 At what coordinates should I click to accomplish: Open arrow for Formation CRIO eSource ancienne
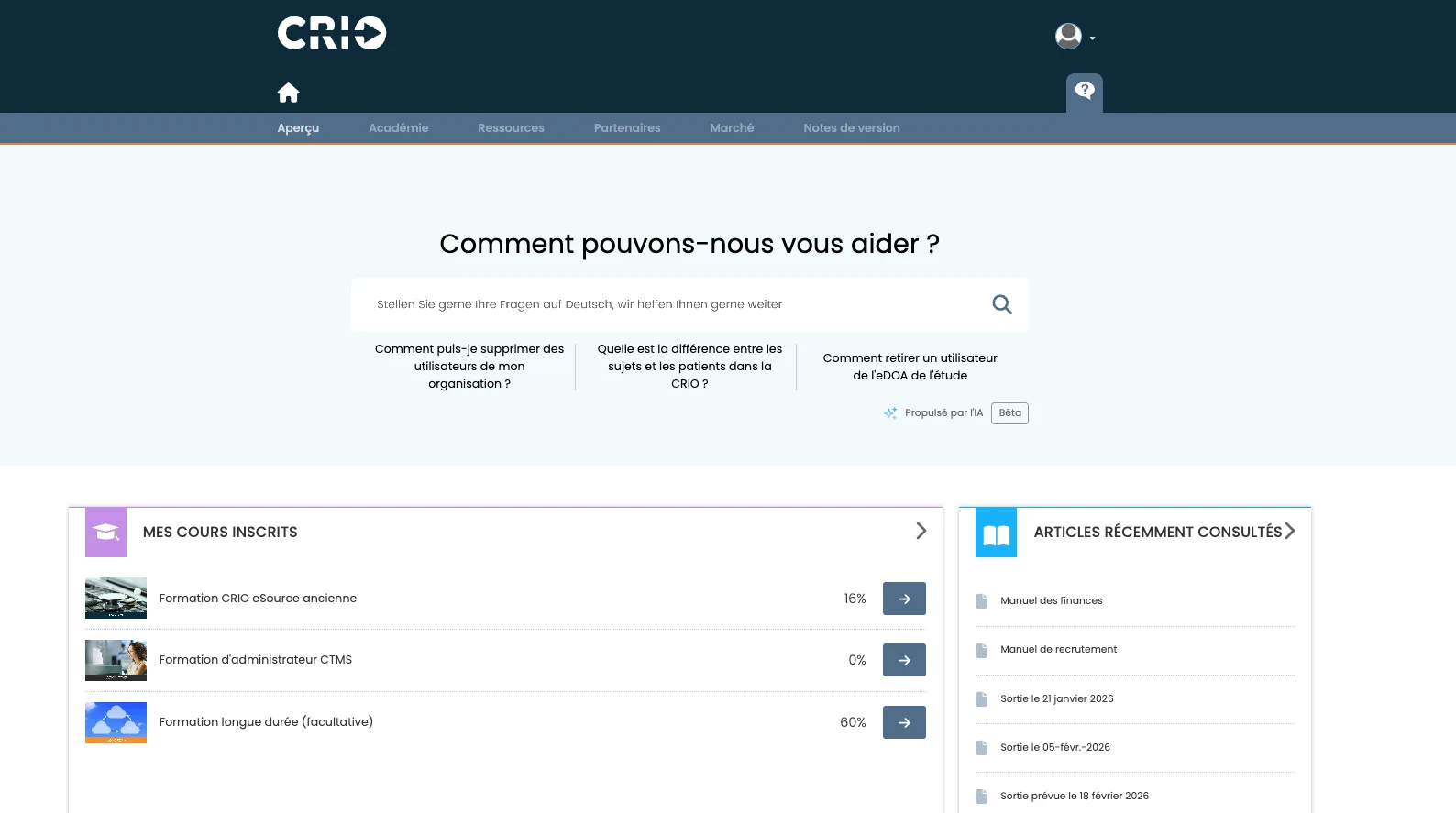click(x=904, y=599)
